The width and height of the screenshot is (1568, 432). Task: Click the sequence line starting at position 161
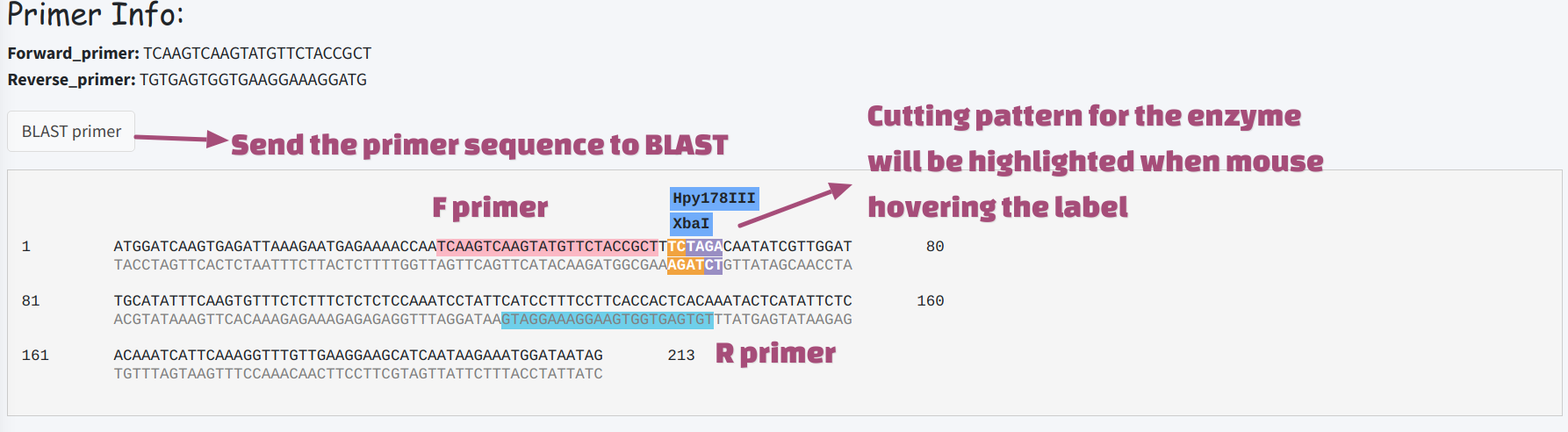click(x=358, y=356)
